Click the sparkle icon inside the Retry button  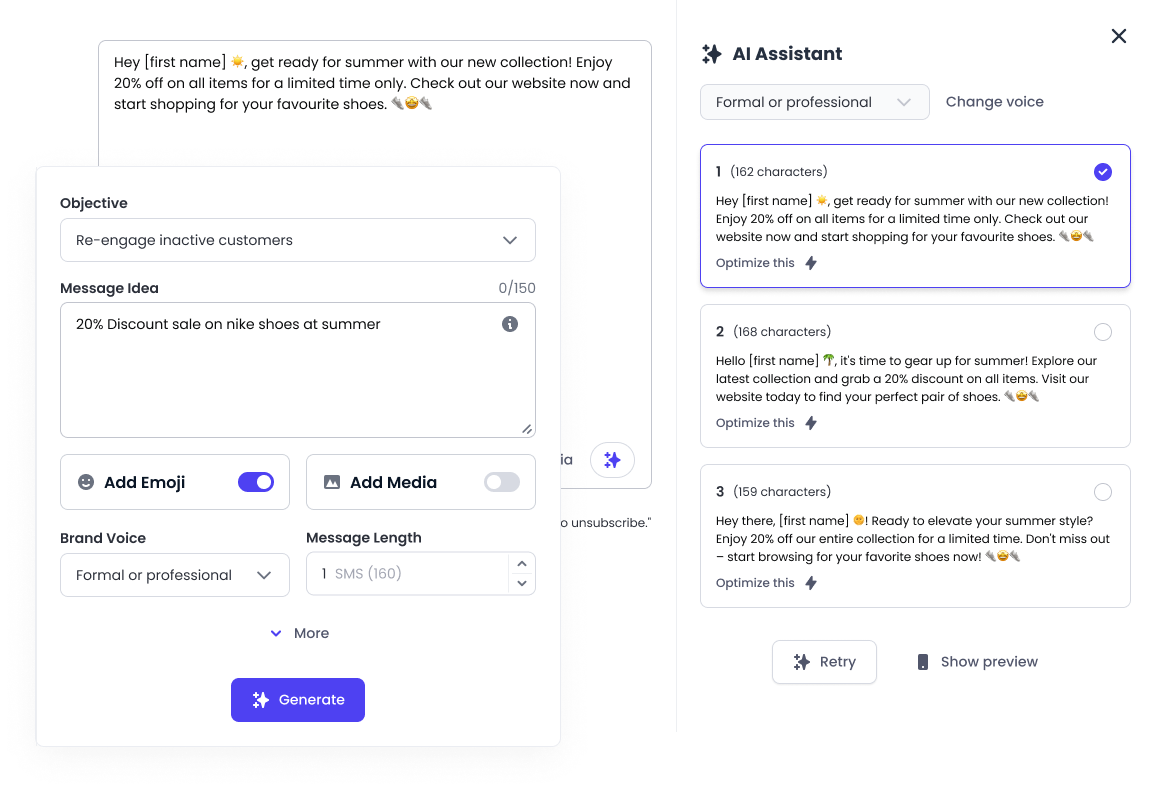[x=801, y=661]
